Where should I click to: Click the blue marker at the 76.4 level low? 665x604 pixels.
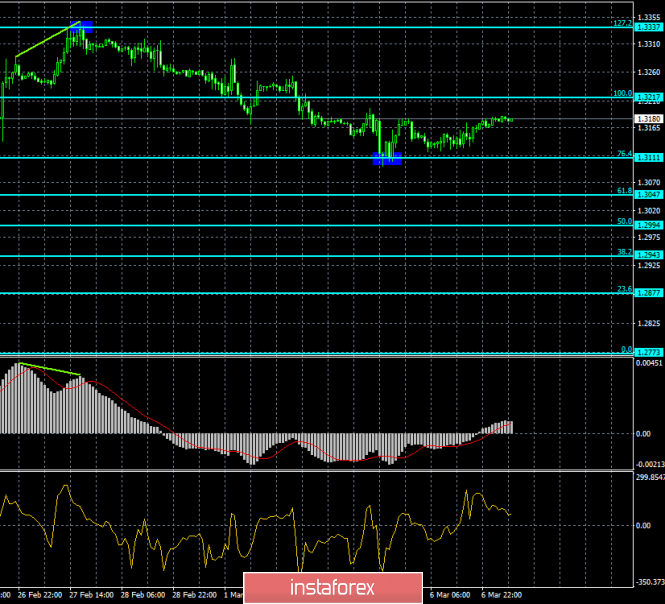387,159
